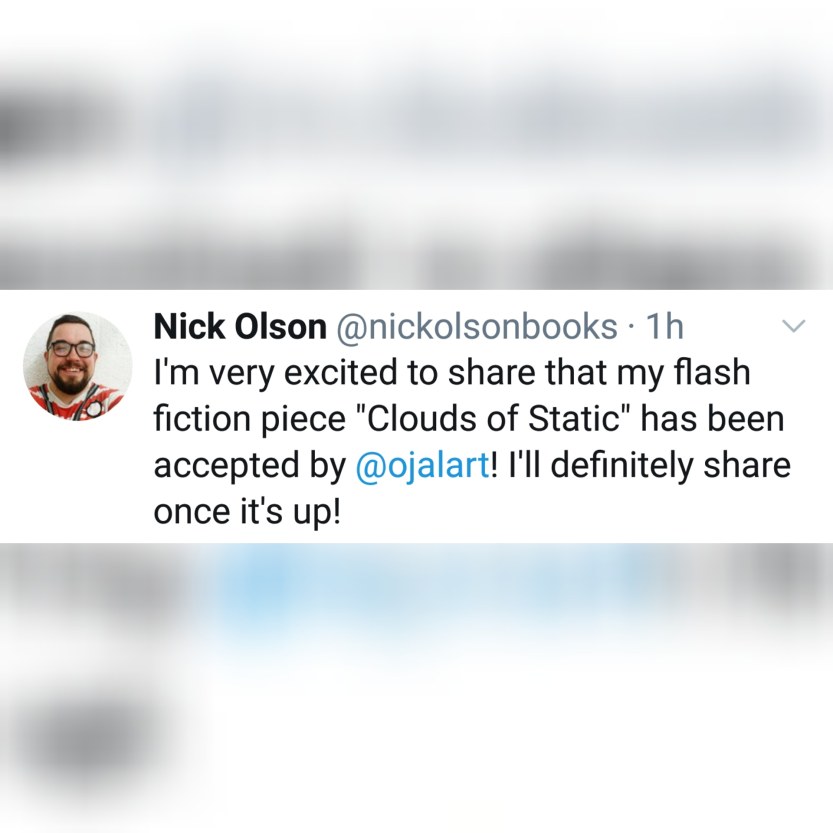Open the blurred tweet above Nick Olson's post
The height and width of the screenshot is (833, 833).
[x=416, y=159]
